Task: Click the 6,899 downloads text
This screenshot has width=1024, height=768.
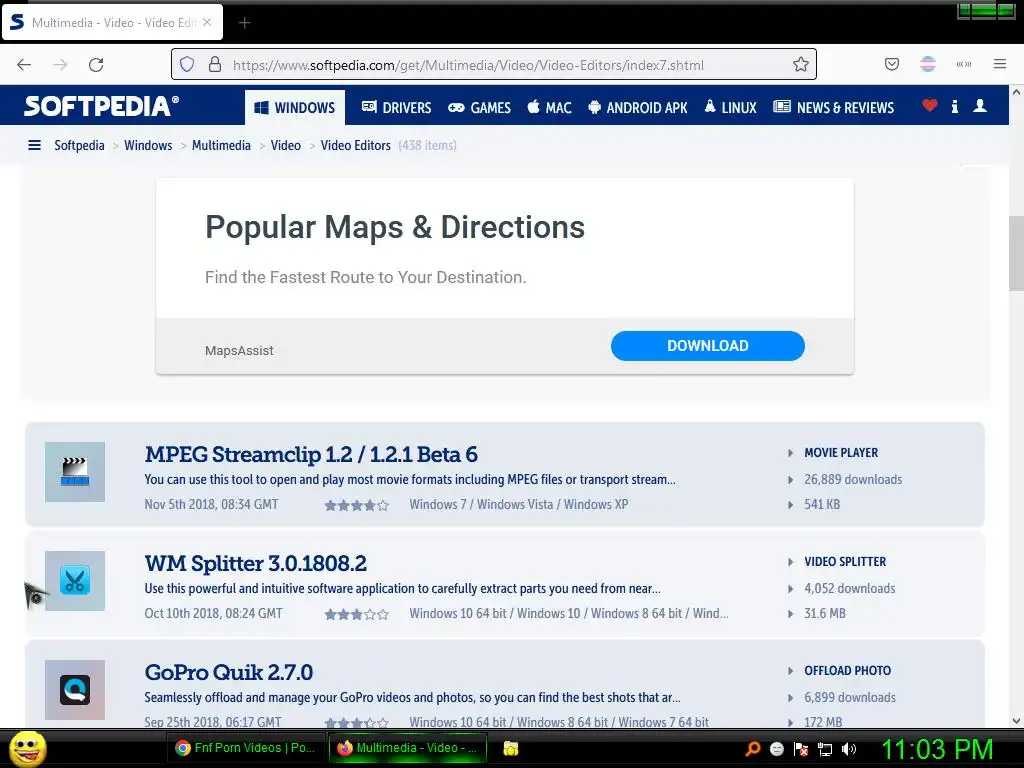Action: pos(850,697)
